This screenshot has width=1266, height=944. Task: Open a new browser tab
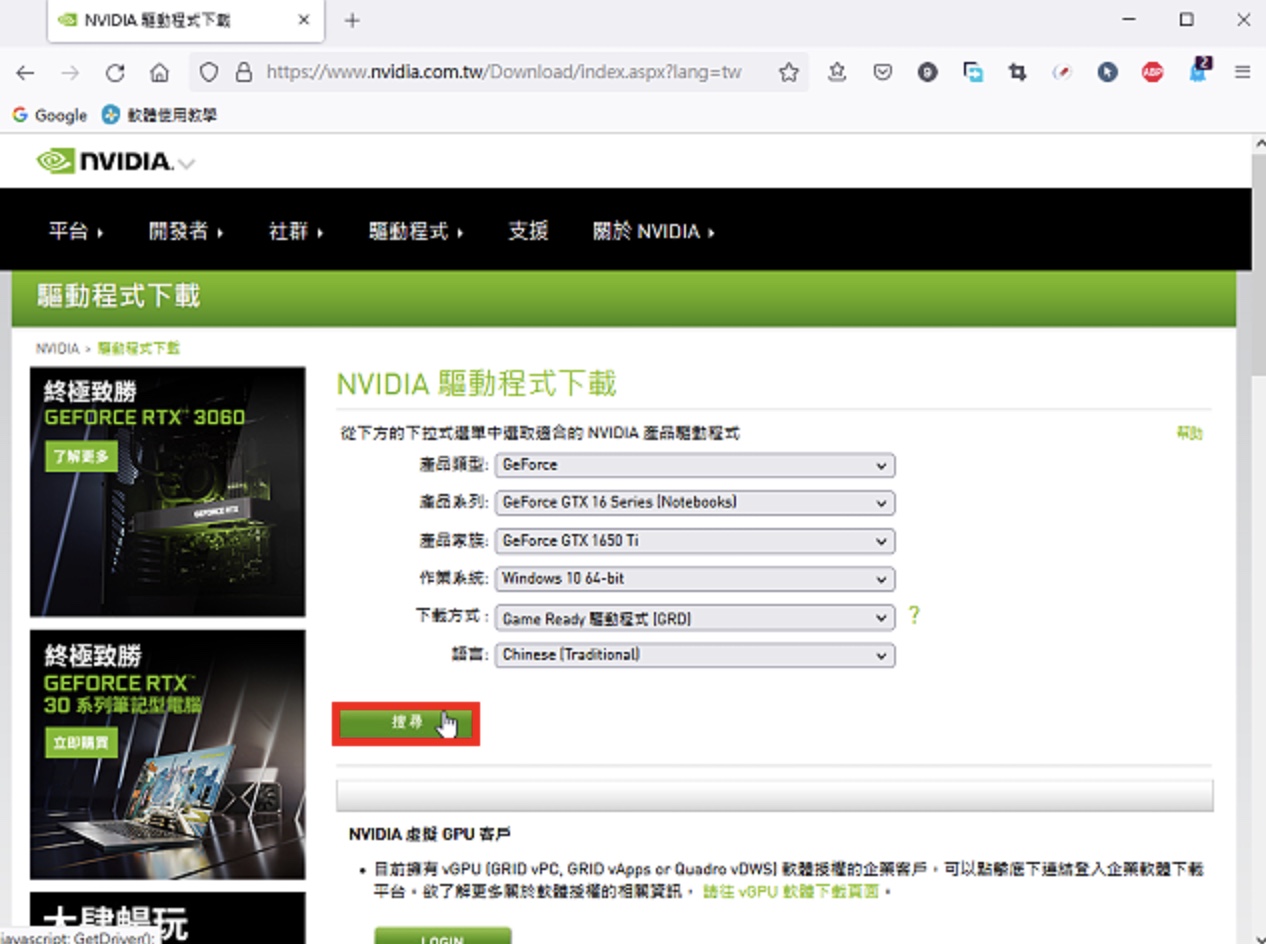point(352,20)
